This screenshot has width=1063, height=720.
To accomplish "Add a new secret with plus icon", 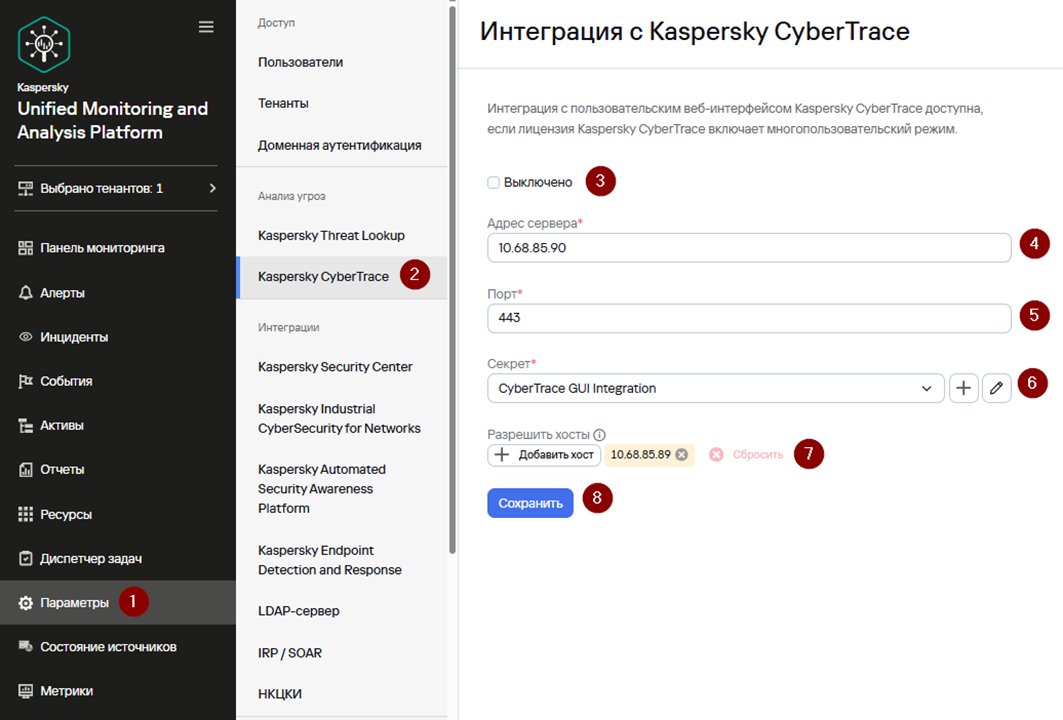I will (963, 388).
